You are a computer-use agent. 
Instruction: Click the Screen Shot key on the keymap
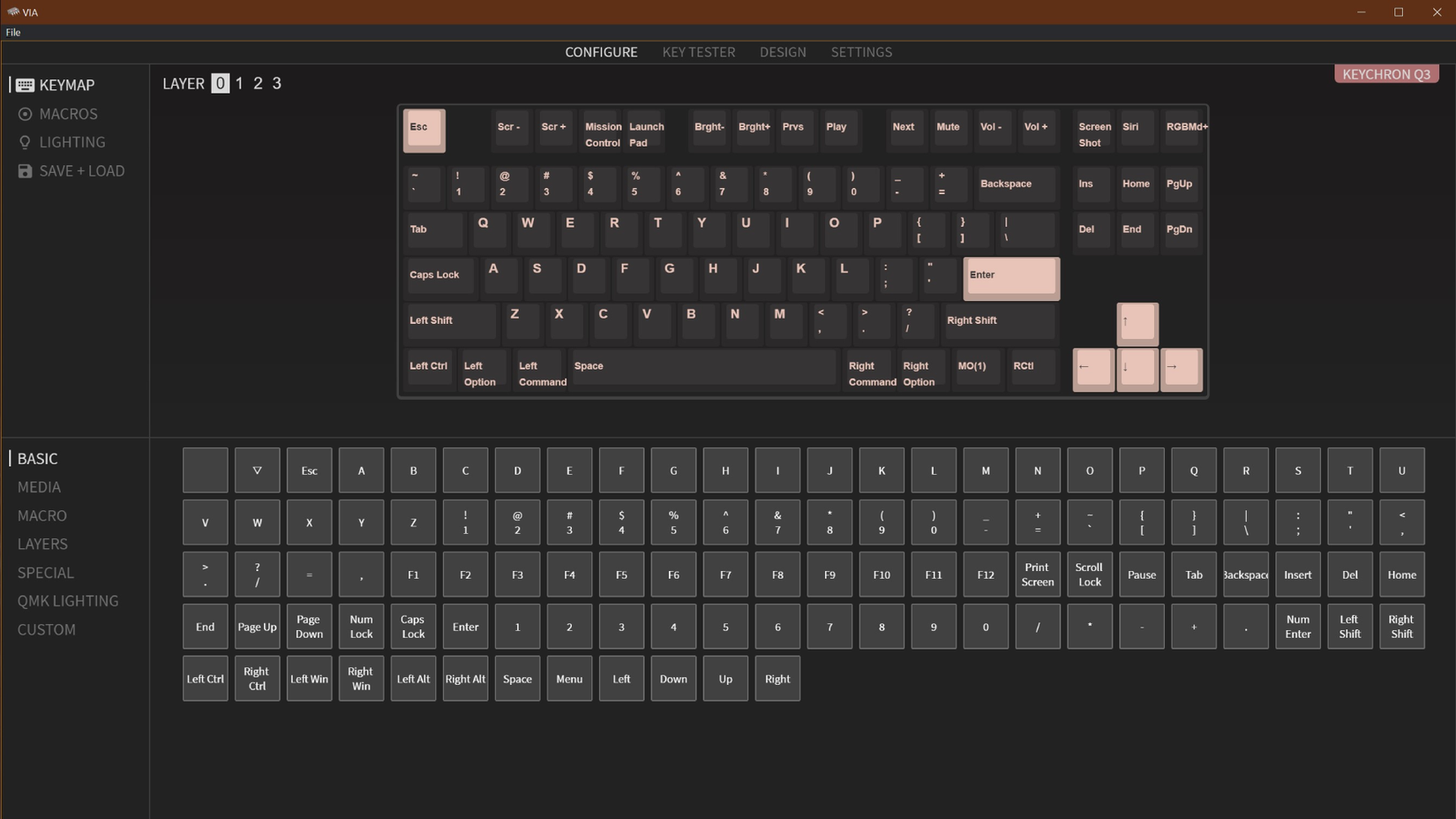[1093, 134]
